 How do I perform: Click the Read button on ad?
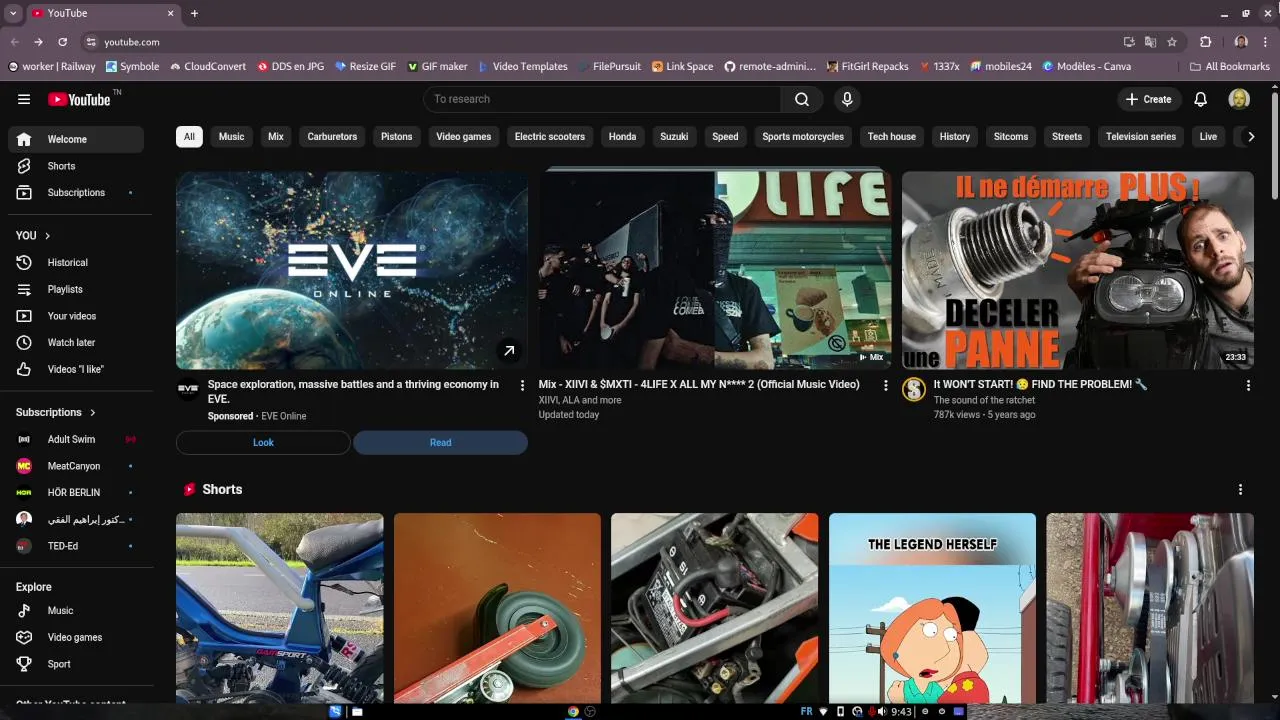(440, 442)
